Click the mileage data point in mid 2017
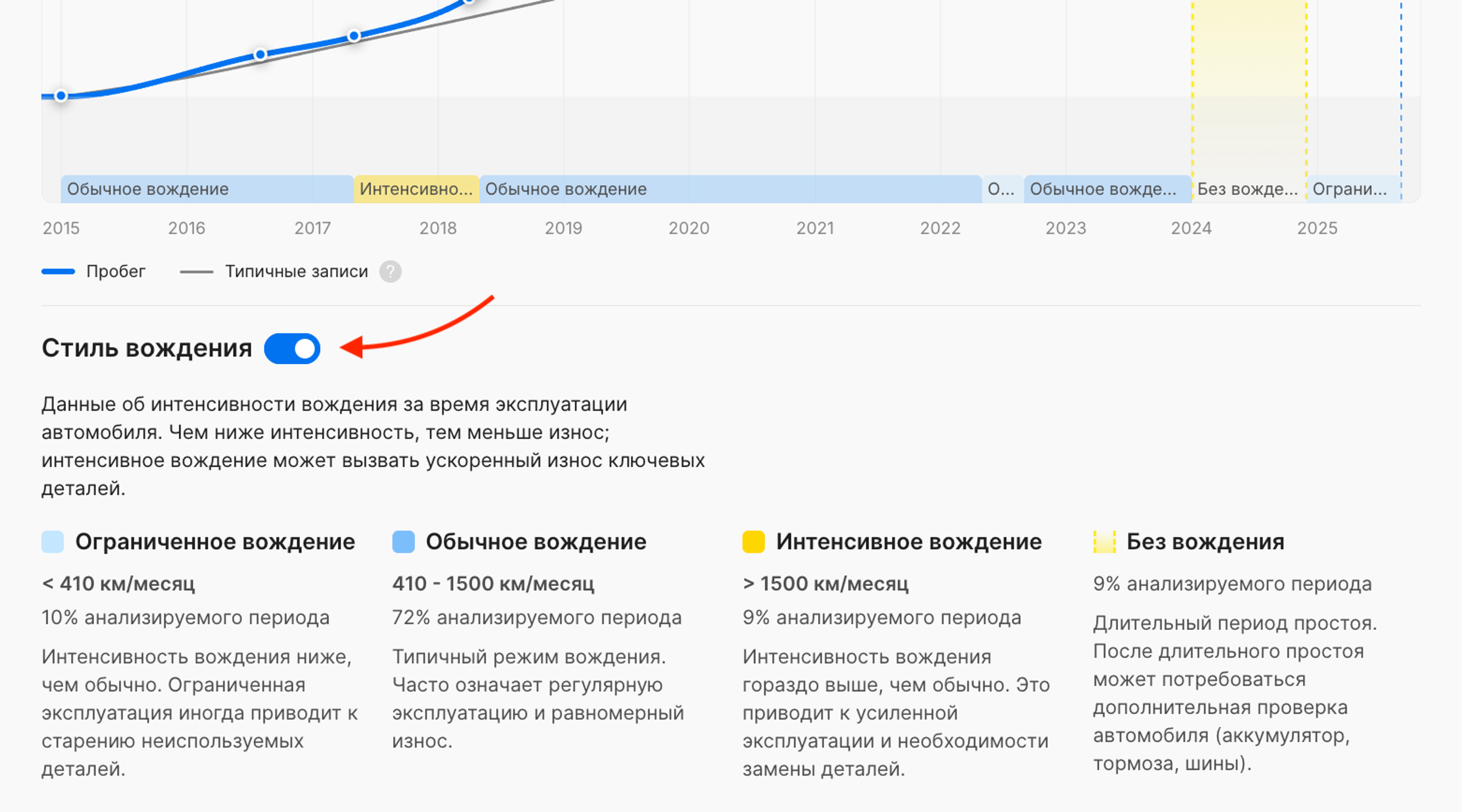The image size is (1462, 812). pyautogui.click(x=354, y=36)
